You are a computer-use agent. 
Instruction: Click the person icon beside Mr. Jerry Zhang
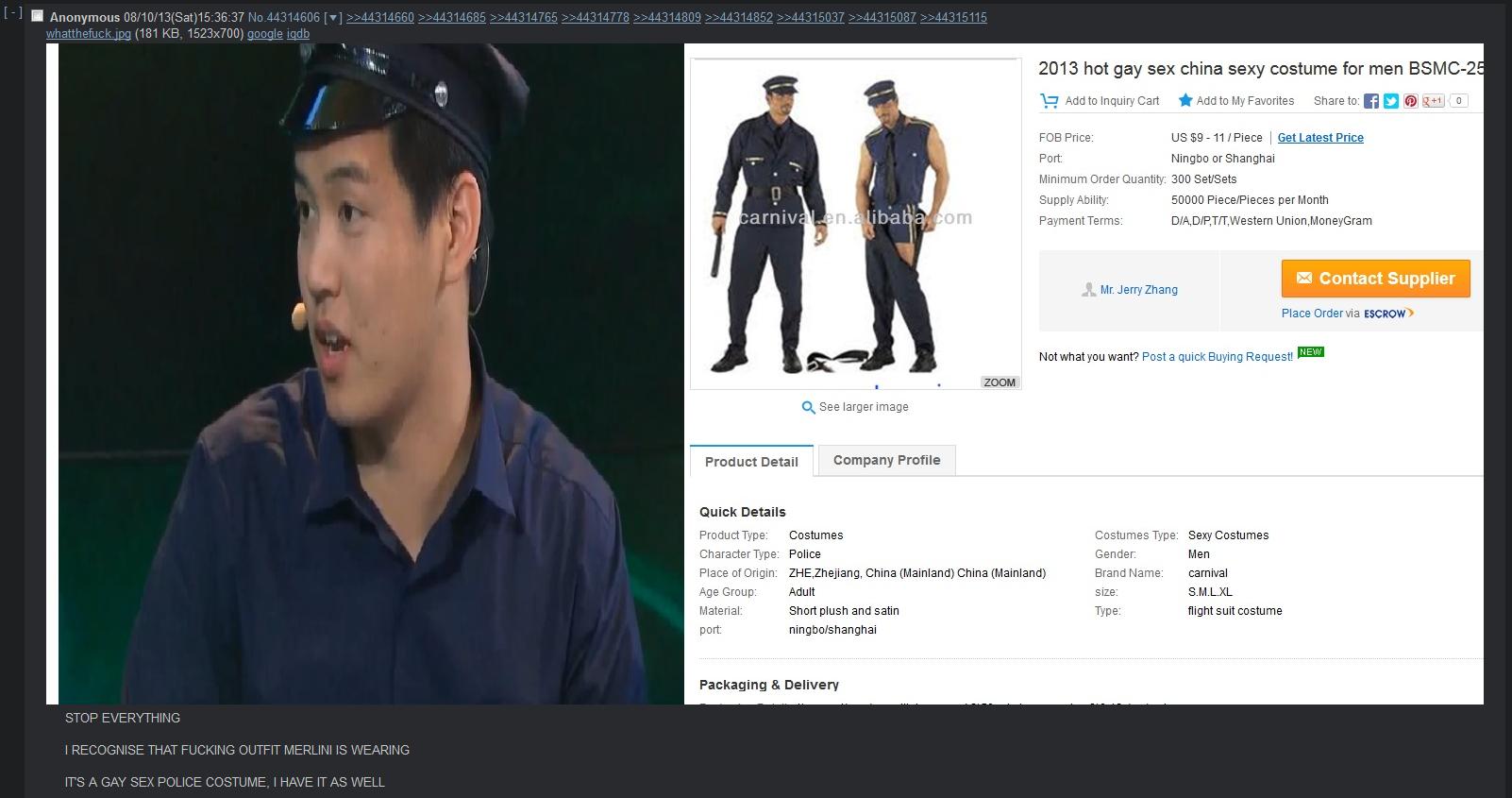[1088, 290]
